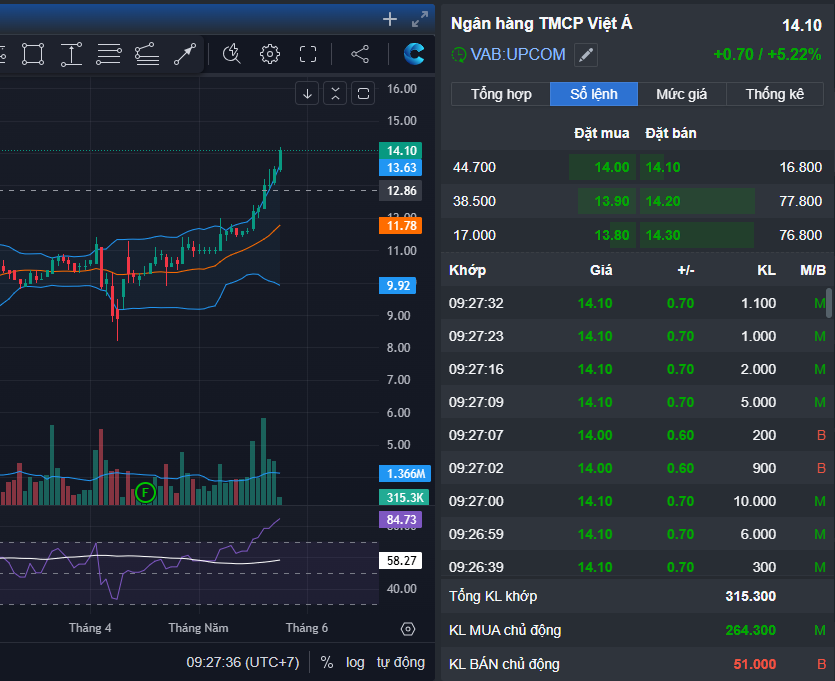Click the +0.70 / +5.22% change value
This screenshot has height=681, width=835.
pos(767,54)
